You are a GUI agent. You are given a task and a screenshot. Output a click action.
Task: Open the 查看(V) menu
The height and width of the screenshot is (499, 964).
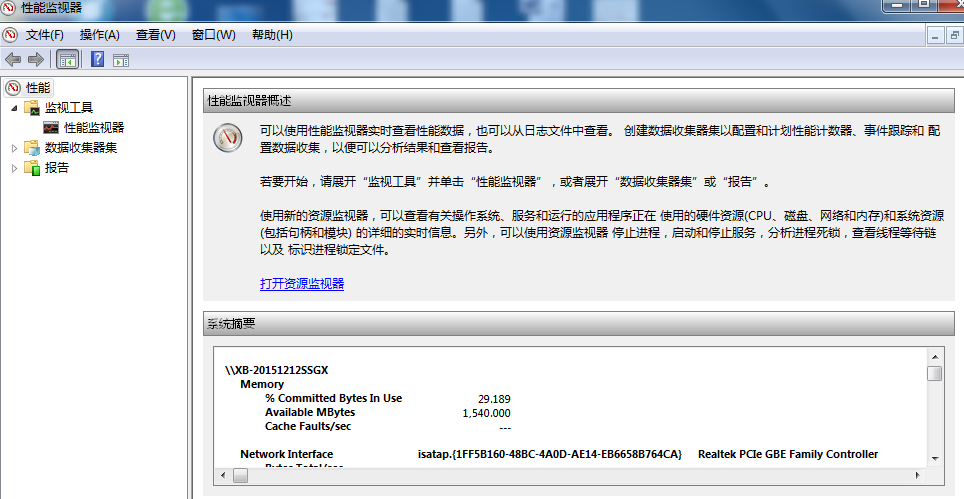[x=155, y=35]
